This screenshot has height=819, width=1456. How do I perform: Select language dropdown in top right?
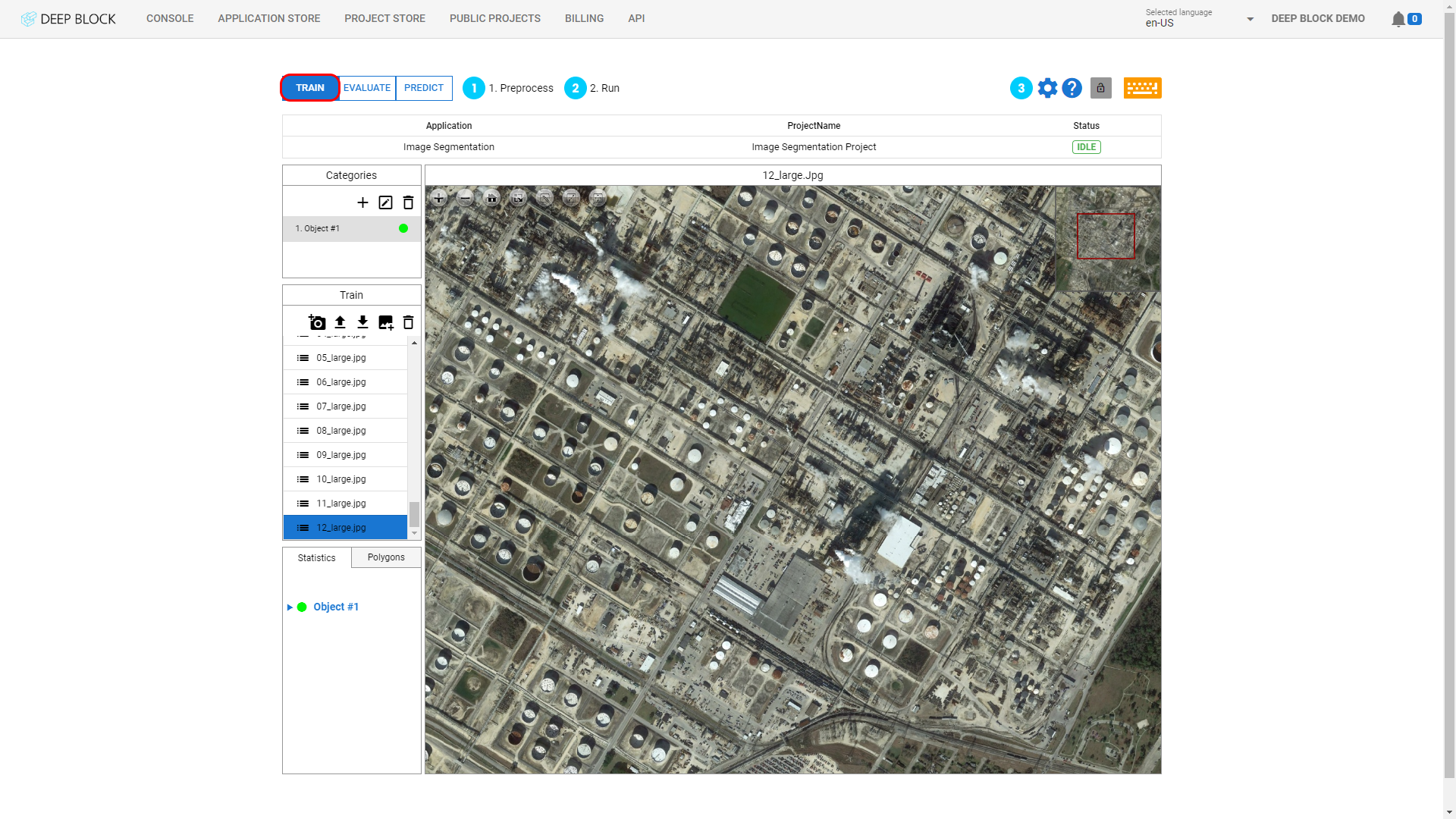1200,19
